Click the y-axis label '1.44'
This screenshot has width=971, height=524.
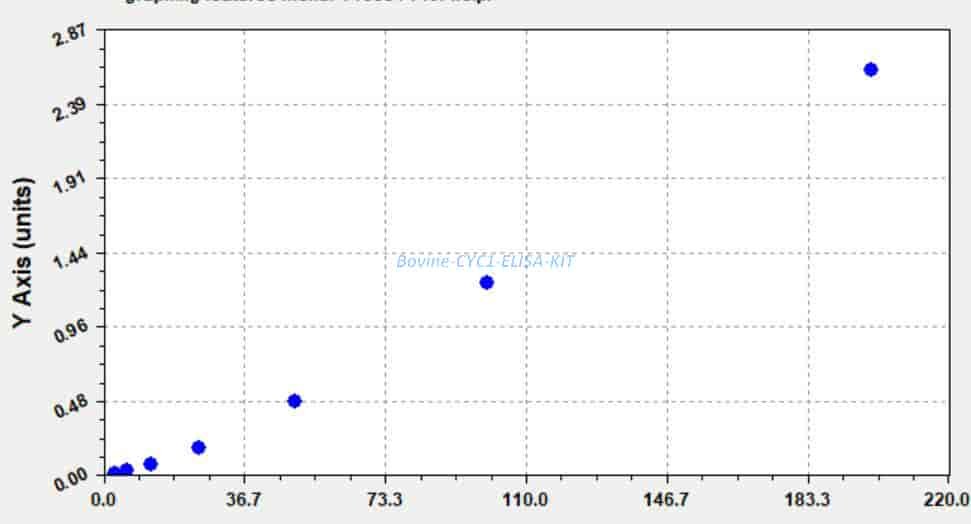point(69,257)
